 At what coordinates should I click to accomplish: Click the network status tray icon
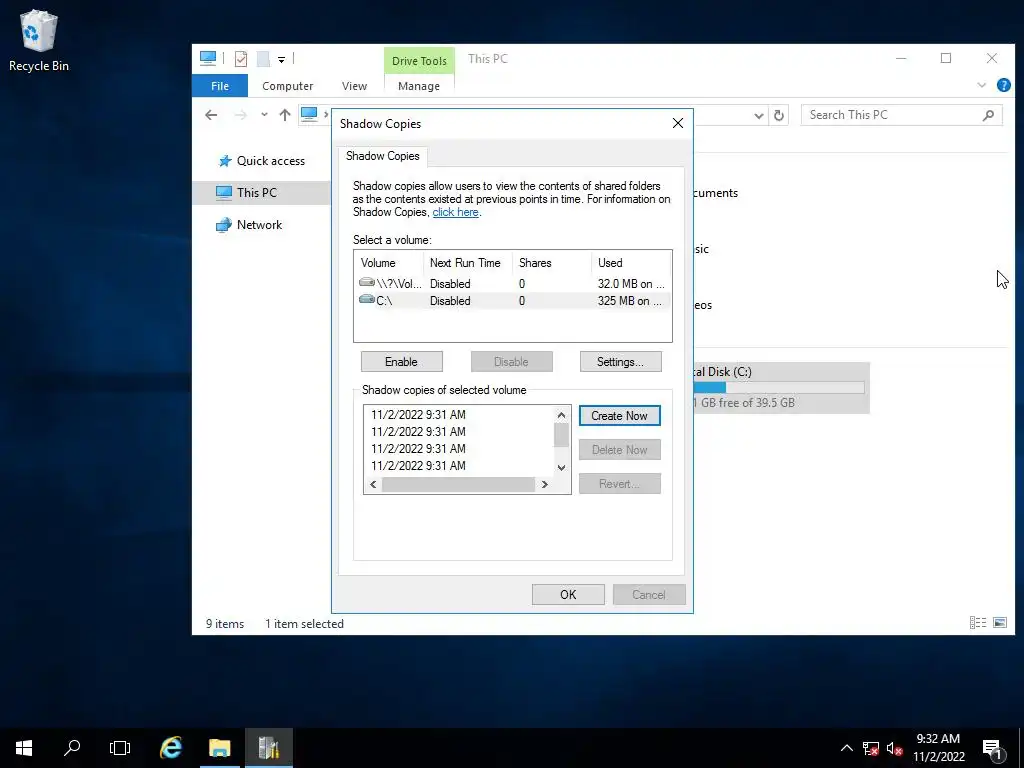coord(870,748)
